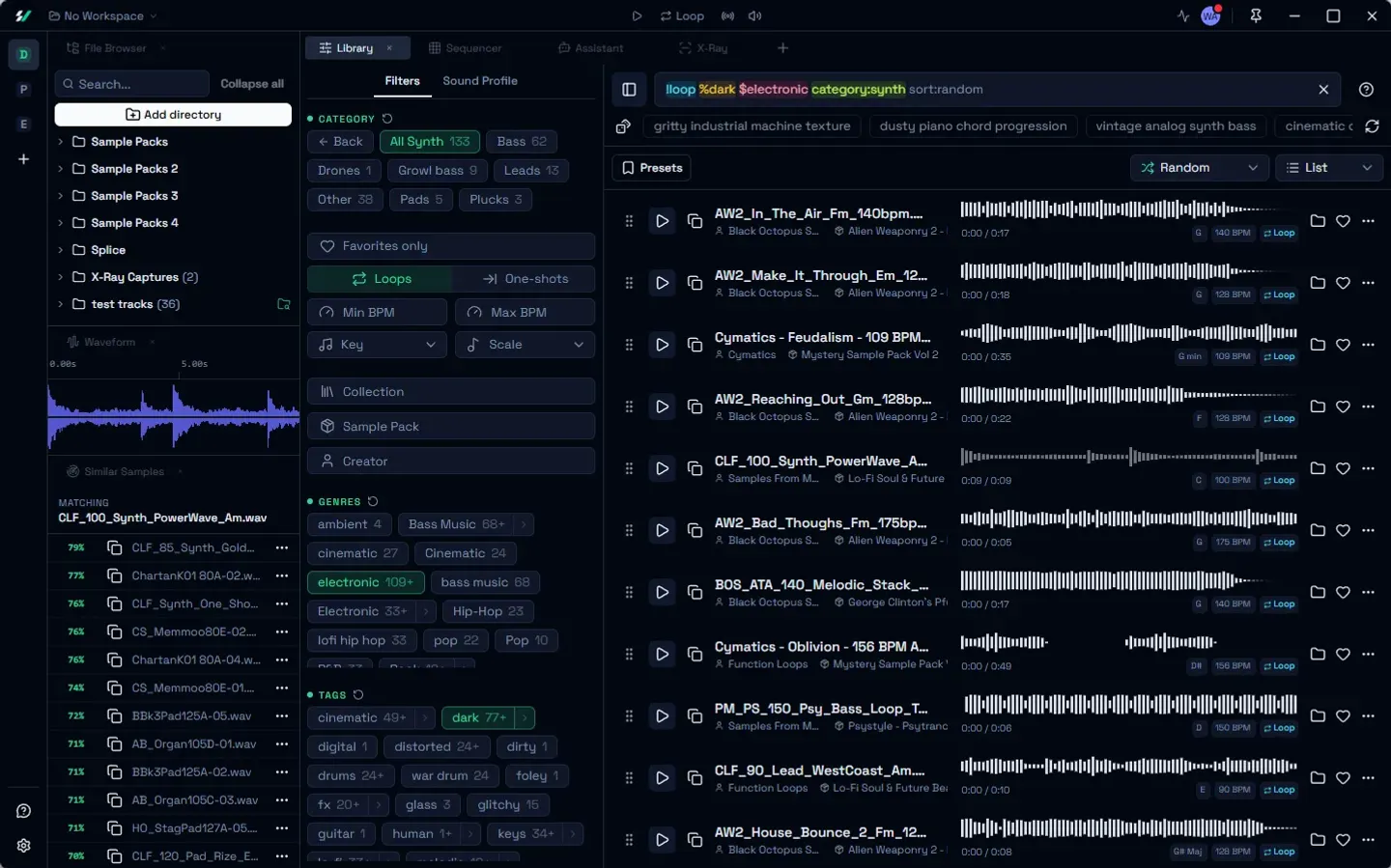
Task: Switch to the Assistant tab
Action: point(591,48)
